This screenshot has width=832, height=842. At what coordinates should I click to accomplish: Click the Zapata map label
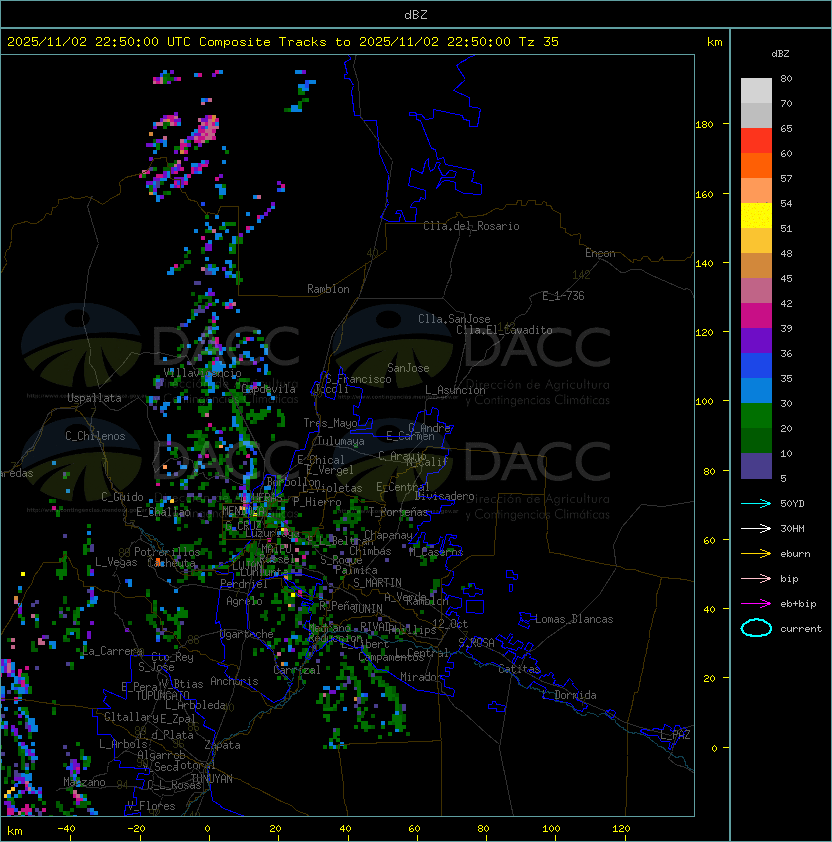(222, 745)
